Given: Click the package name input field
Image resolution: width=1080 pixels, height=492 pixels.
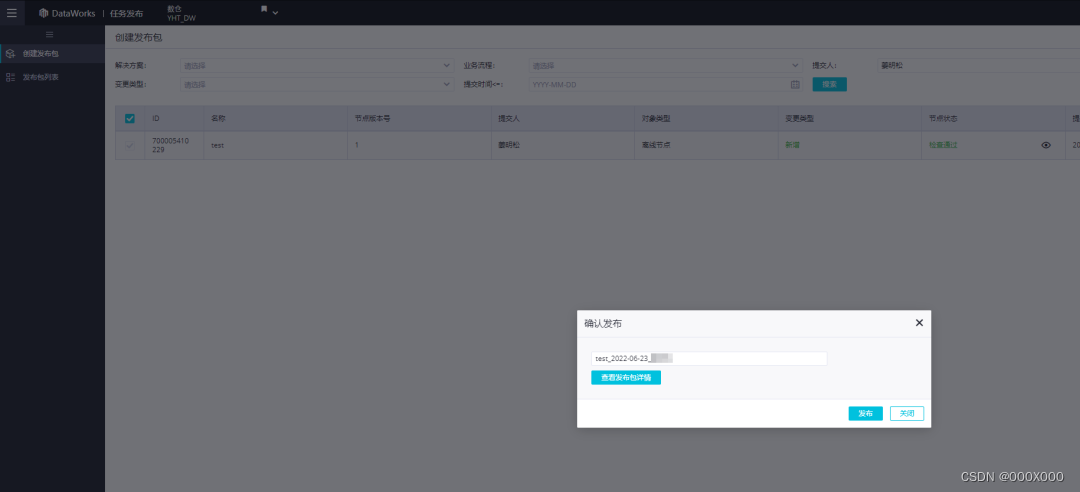Looking at the screenshot, I should click(708, 358).
